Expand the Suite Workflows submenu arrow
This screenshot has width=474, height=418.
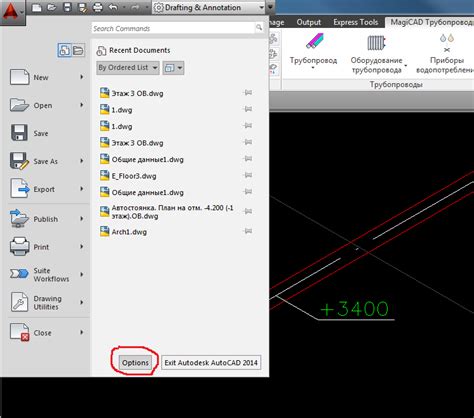(81, 274)
